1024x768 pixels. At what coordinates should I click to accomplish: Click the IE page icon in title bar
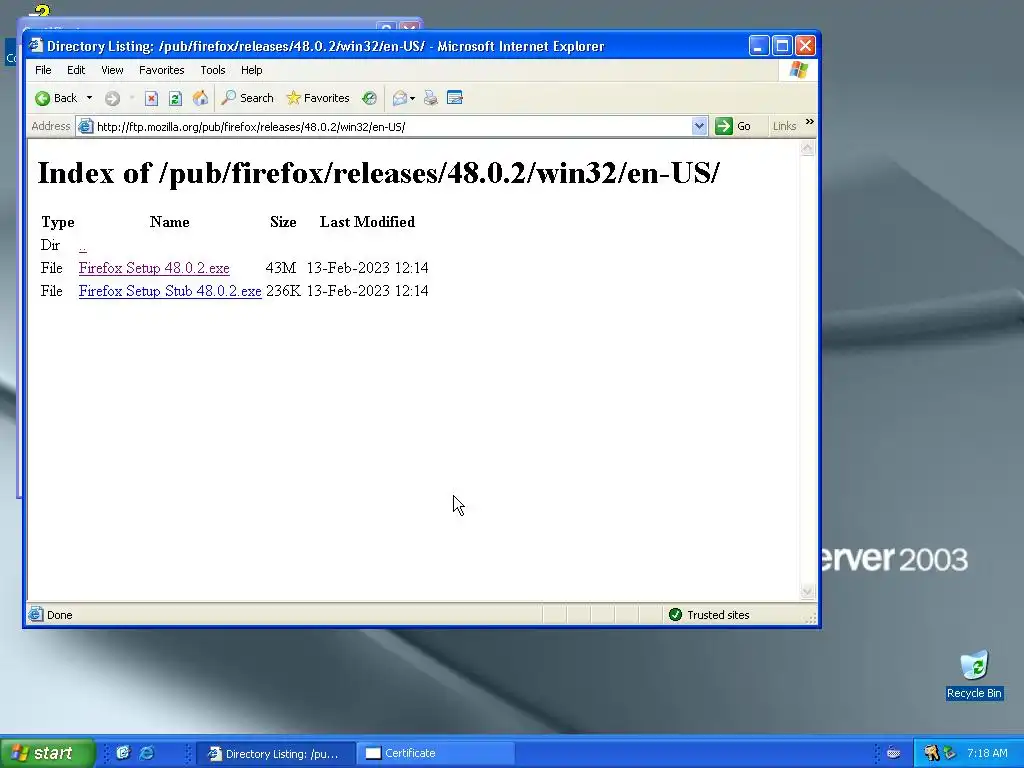coord(36,45)
